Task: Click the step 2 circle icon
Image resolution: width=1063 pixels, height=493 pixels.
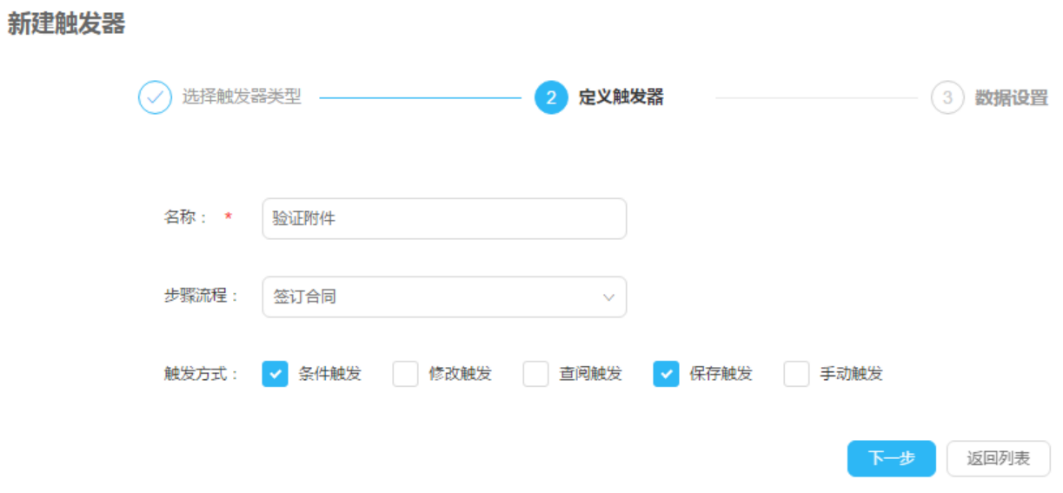Action: pyautogui.click(x=551, y=98)
